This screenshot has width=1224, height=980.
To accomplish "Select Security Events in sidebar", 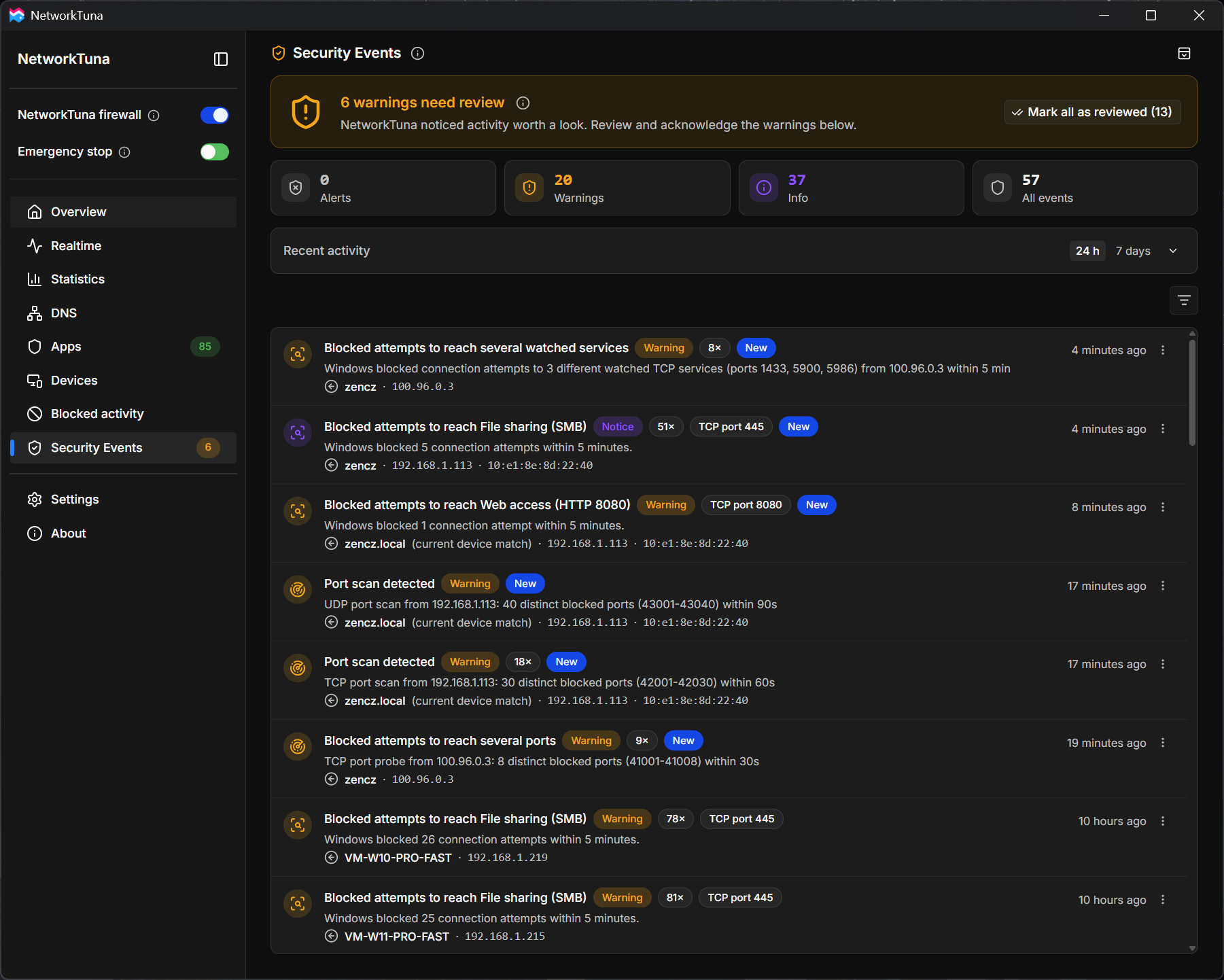I will pyautogui.click(x=123, y=448).
